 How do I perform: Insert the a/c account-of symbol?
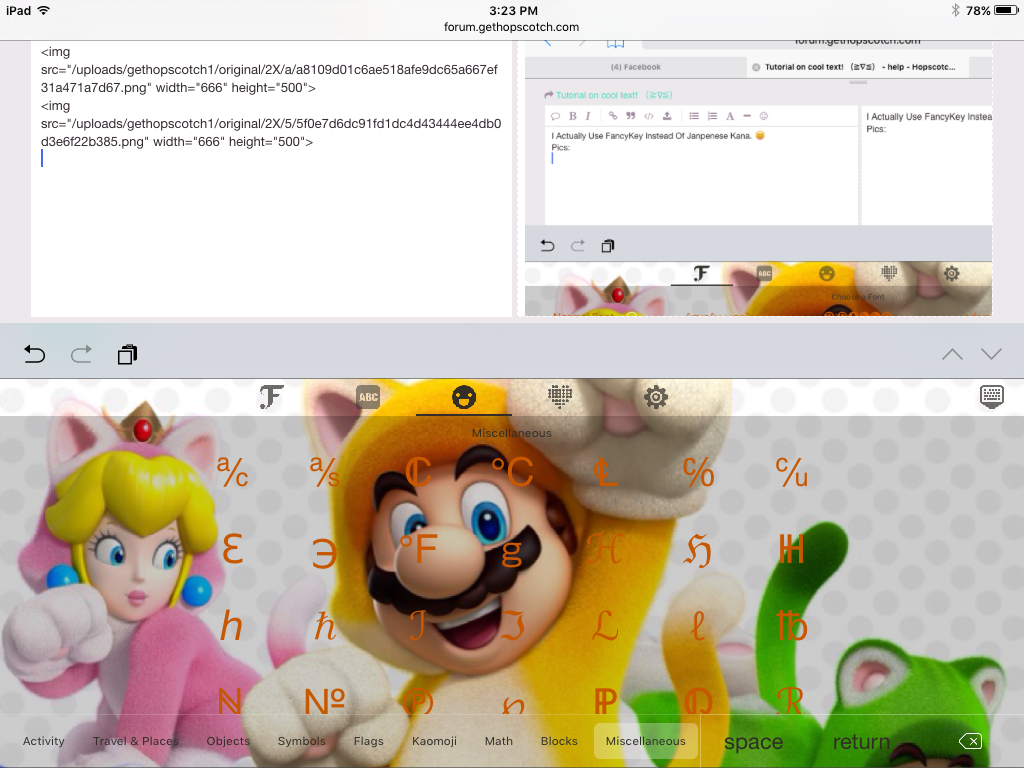pos(232,472)
